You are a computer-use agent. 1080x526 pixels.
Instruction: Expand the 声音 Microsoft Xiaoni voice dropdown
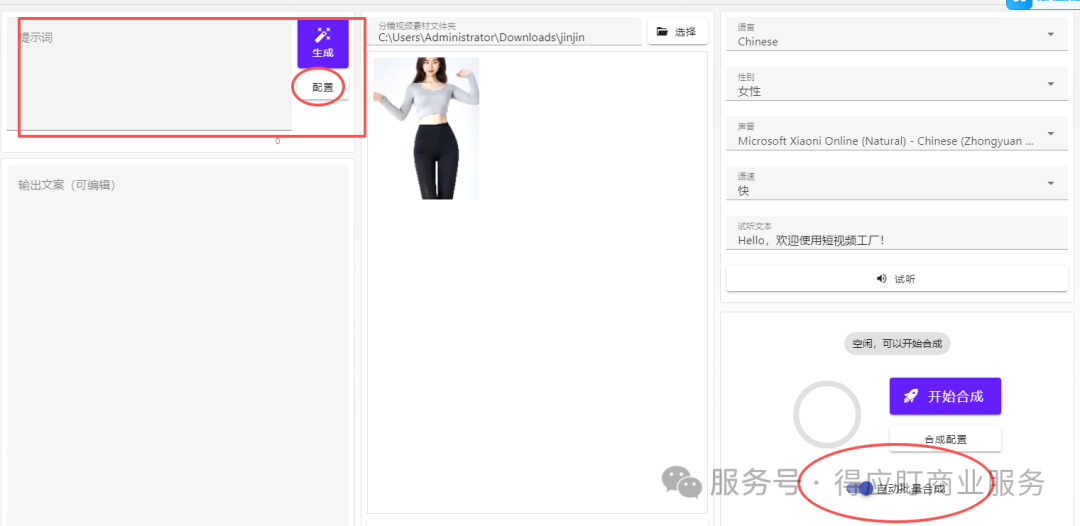(897, 134)
